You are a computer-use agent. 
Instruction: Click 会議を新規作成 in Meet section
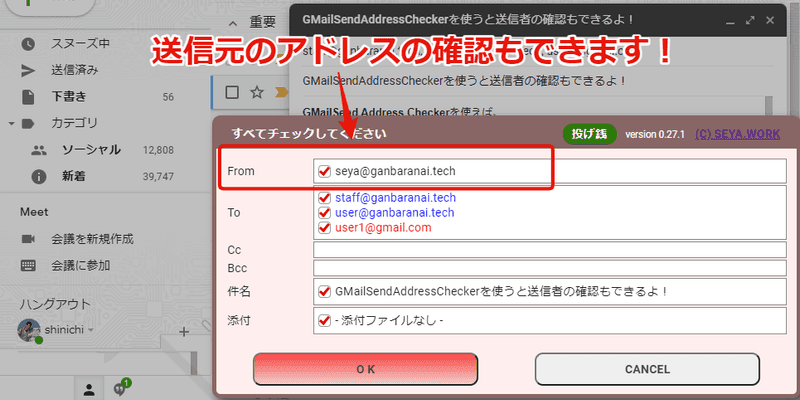(92, 239)
